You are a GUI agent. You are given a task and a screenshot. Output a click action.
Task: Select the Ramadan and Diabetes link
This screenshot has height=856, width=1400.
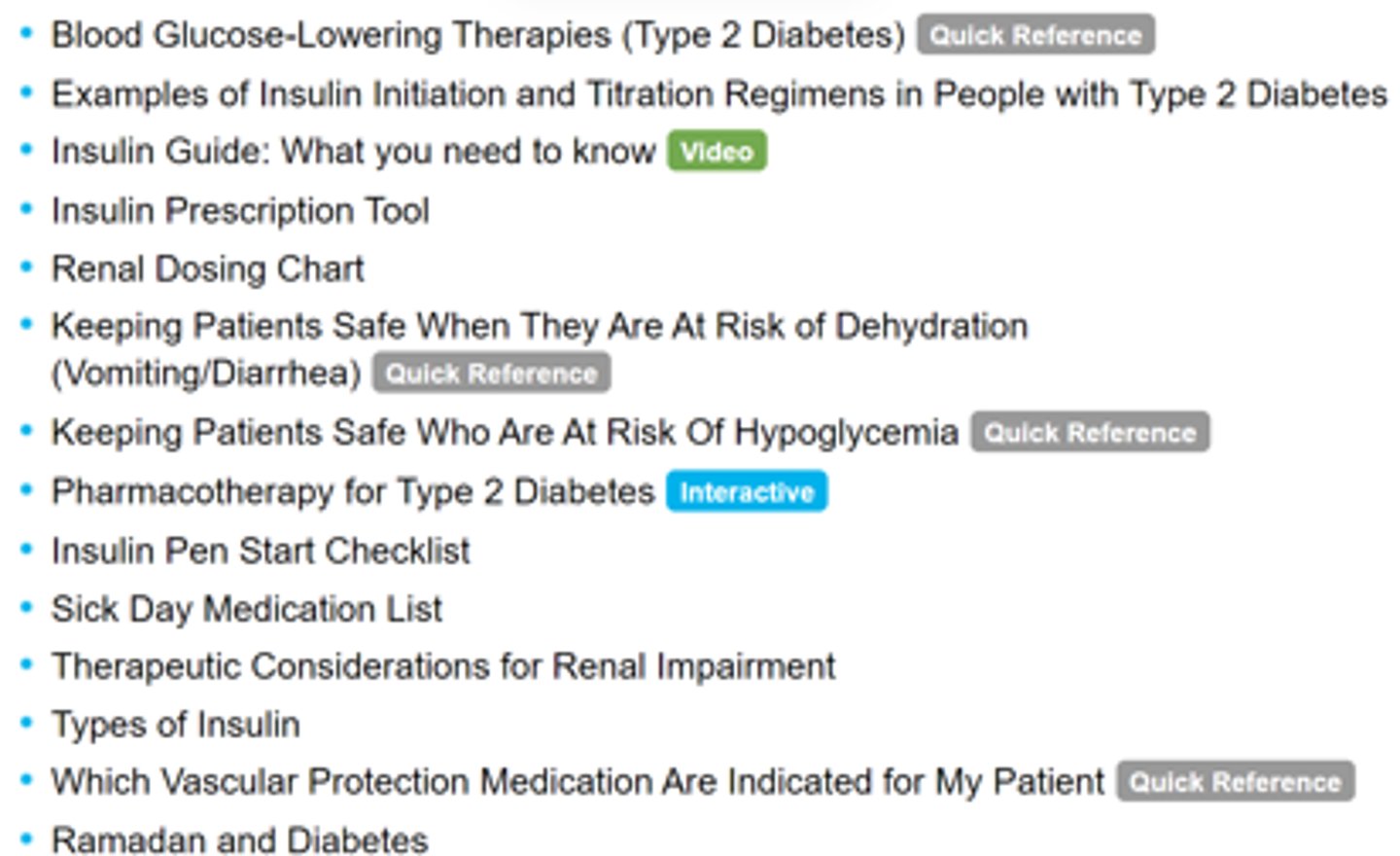pyautogui.click(x=239, y=840)
